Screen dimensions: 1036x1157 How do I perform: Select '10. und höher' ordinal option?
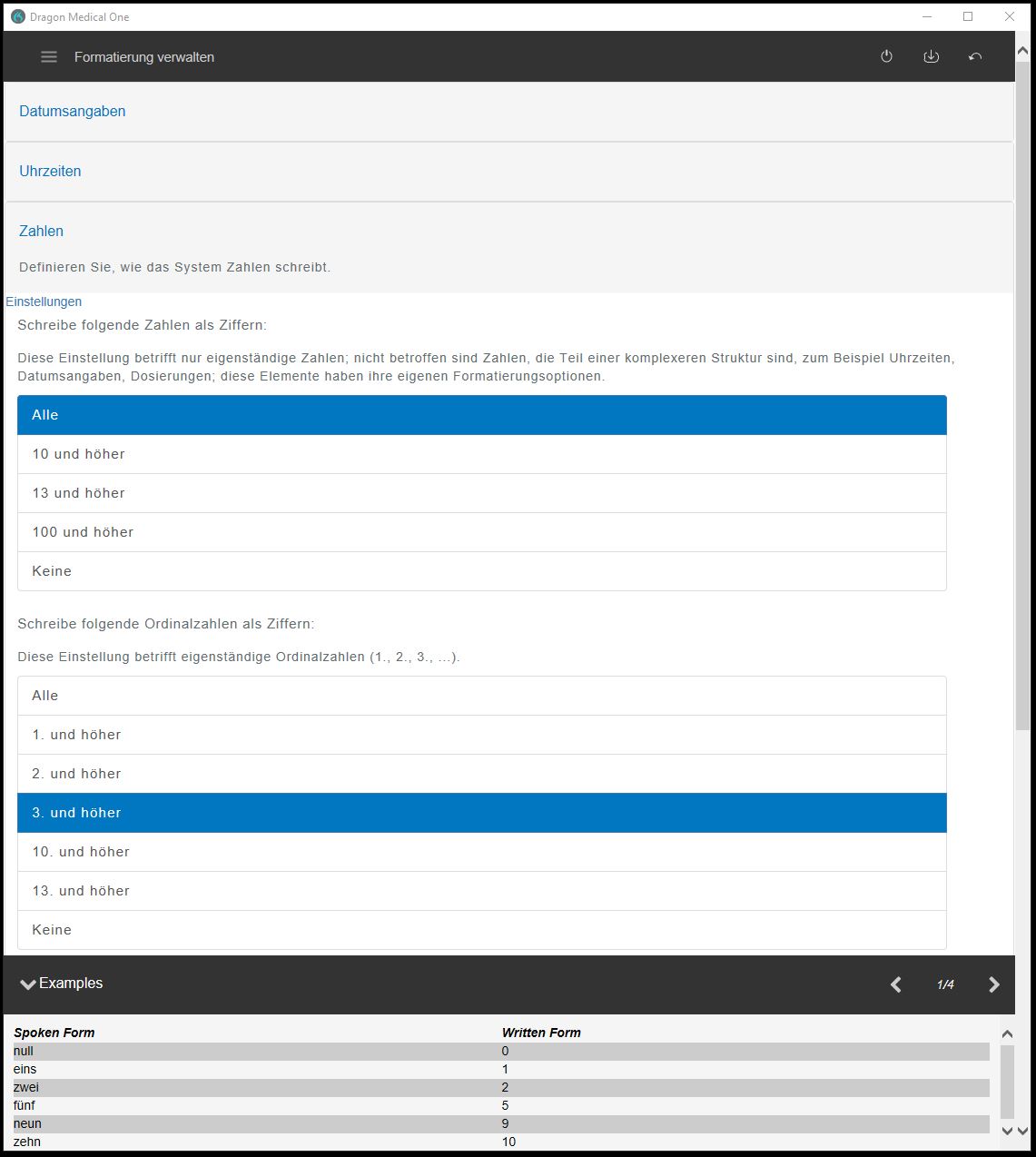tap(481, 852)
